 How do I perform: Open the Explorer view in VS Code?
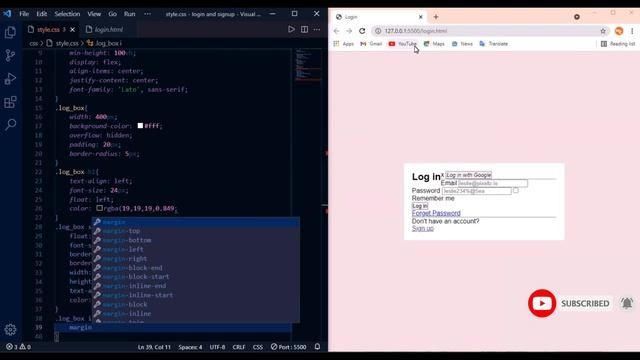(x=10, y=32)
